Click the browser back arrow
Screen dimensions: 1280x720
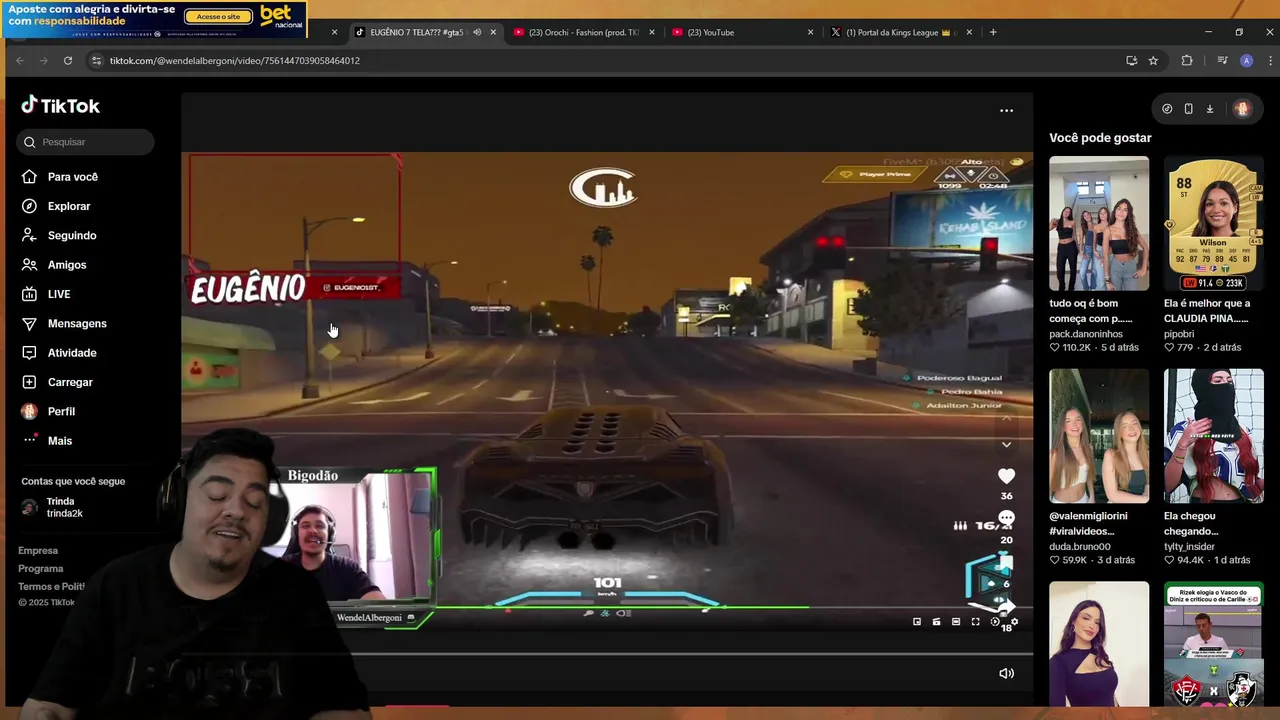tap(20, 61)
